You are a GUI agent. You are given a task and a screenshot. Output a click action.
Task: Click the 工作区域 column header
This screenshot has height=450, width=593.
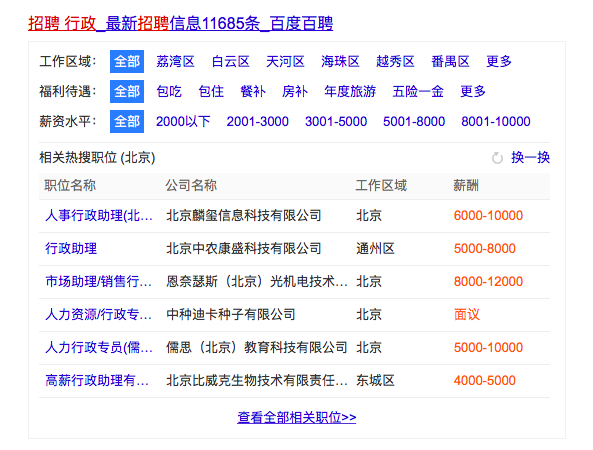click(x=381, y=185)
